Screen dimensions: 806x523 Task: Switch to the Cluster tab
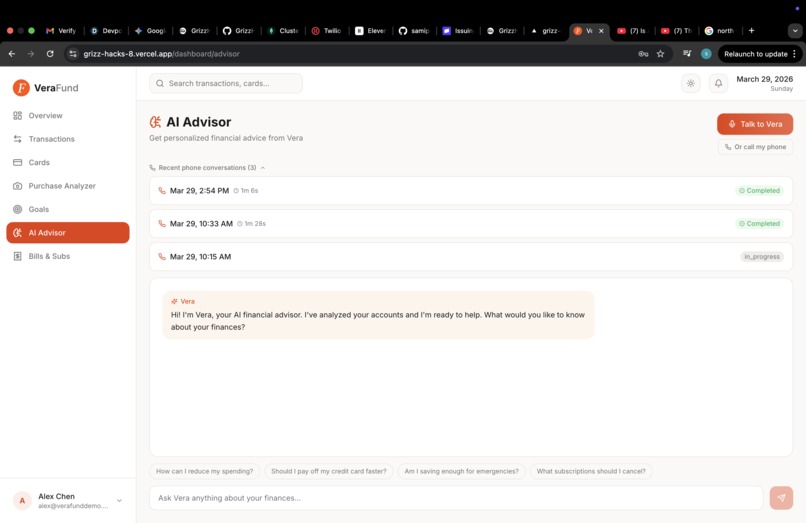[283, 31]
